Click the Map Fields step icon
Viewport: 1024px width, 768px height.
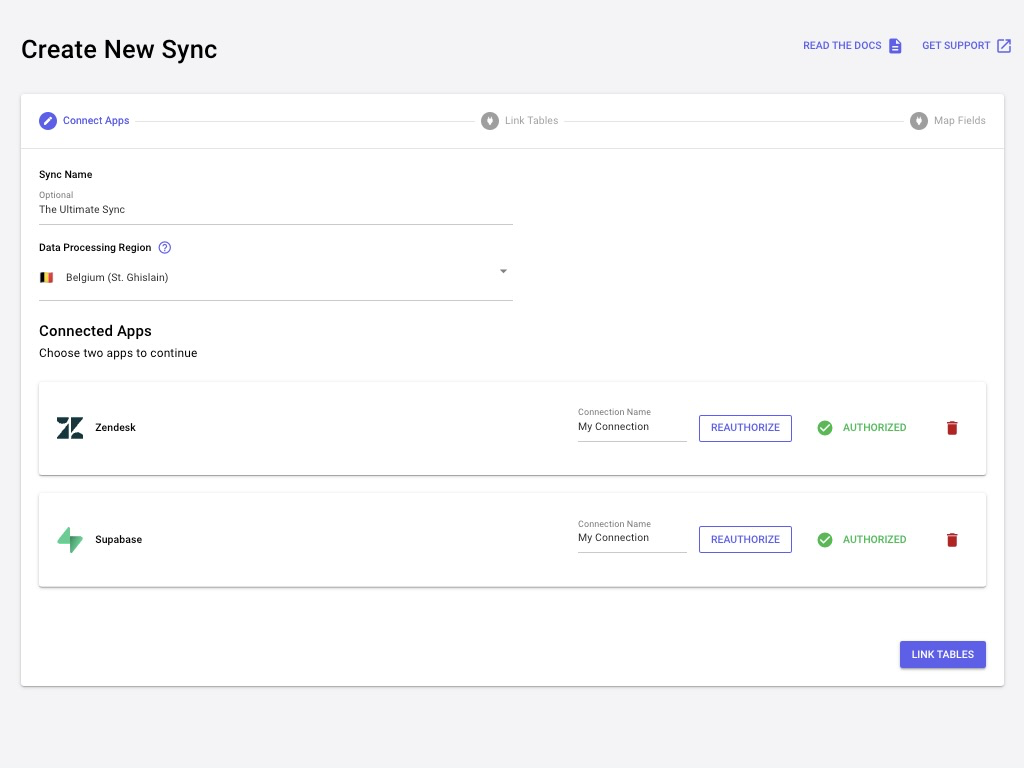pyautogui.click(x=918, y=121)
